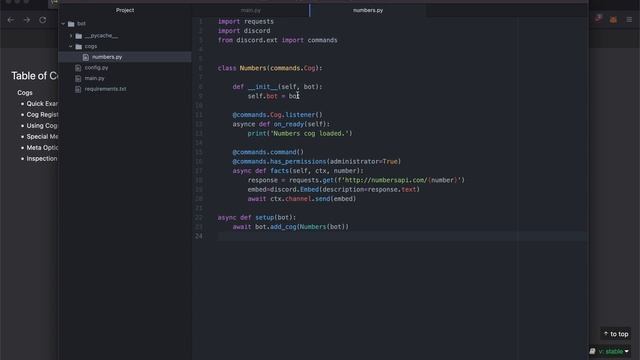This screenshot has width=640, height=360.
Task: Go back in the browser window
Action: (x=11, y=20)
